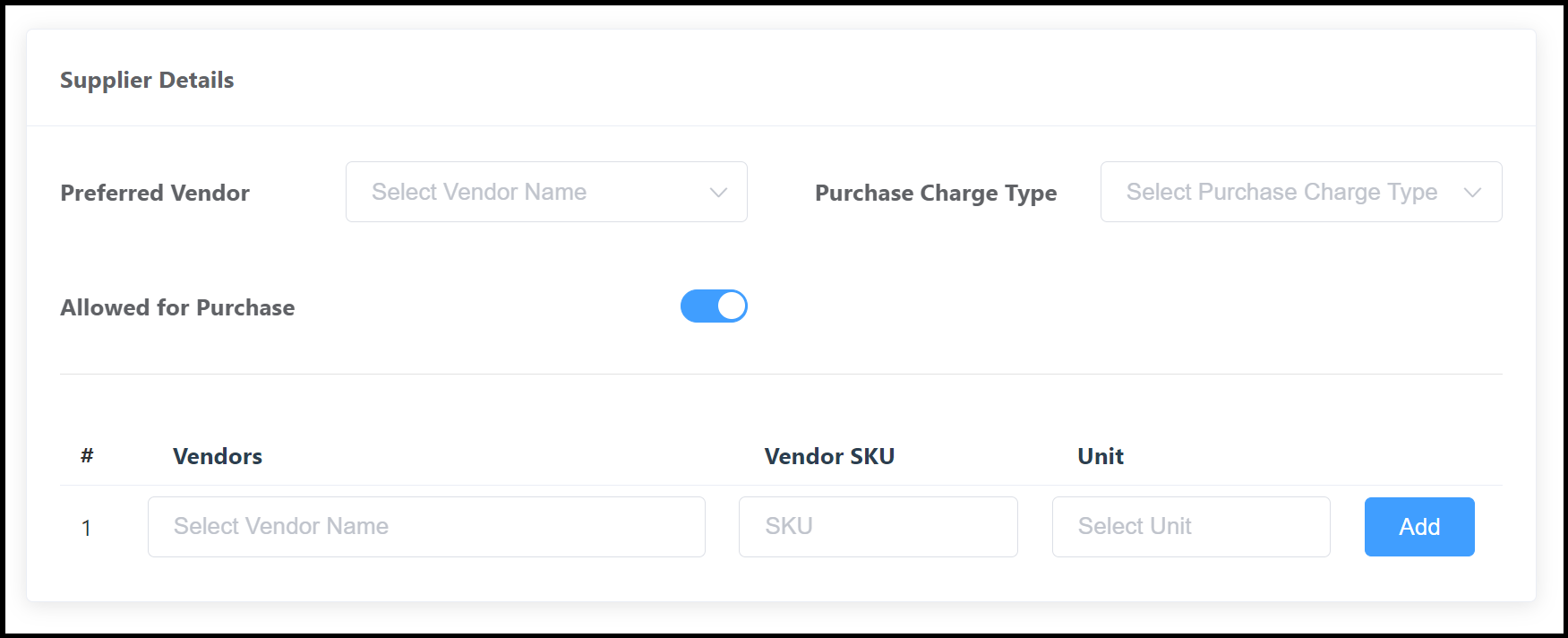This screenshot has width=1568, height=638.
Task: Click the Unit column header
Action: click(1100, 456)
